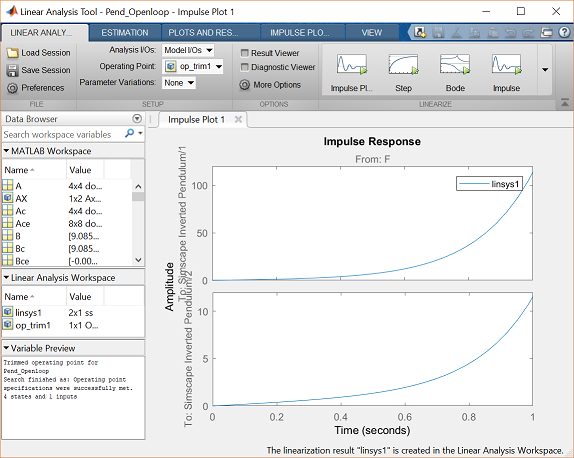Expand the linearize plot gallery arrow
This screenshot has width=574, height=458.
point(545,70)
